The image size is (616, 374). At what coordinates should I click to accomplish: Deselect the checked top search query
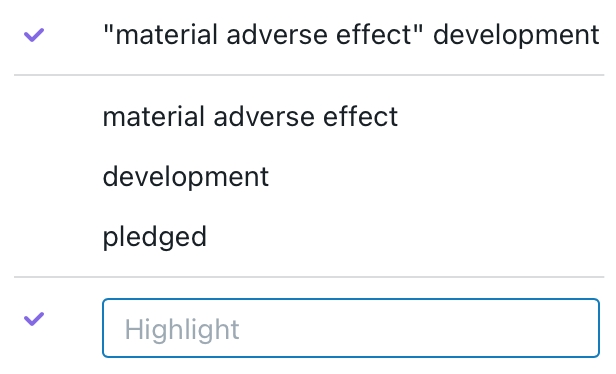click(x=34, y=35)
